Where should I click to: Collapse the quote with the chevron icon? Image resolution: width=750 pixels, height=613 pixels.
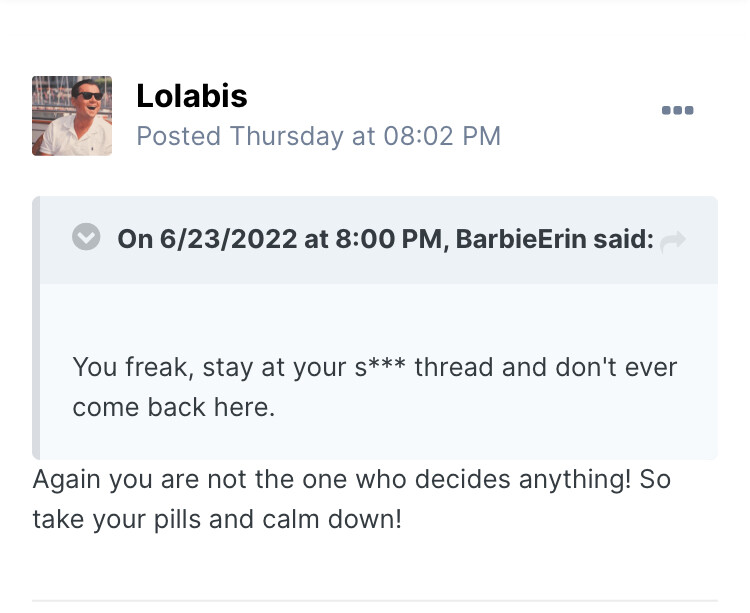(87, 238)
